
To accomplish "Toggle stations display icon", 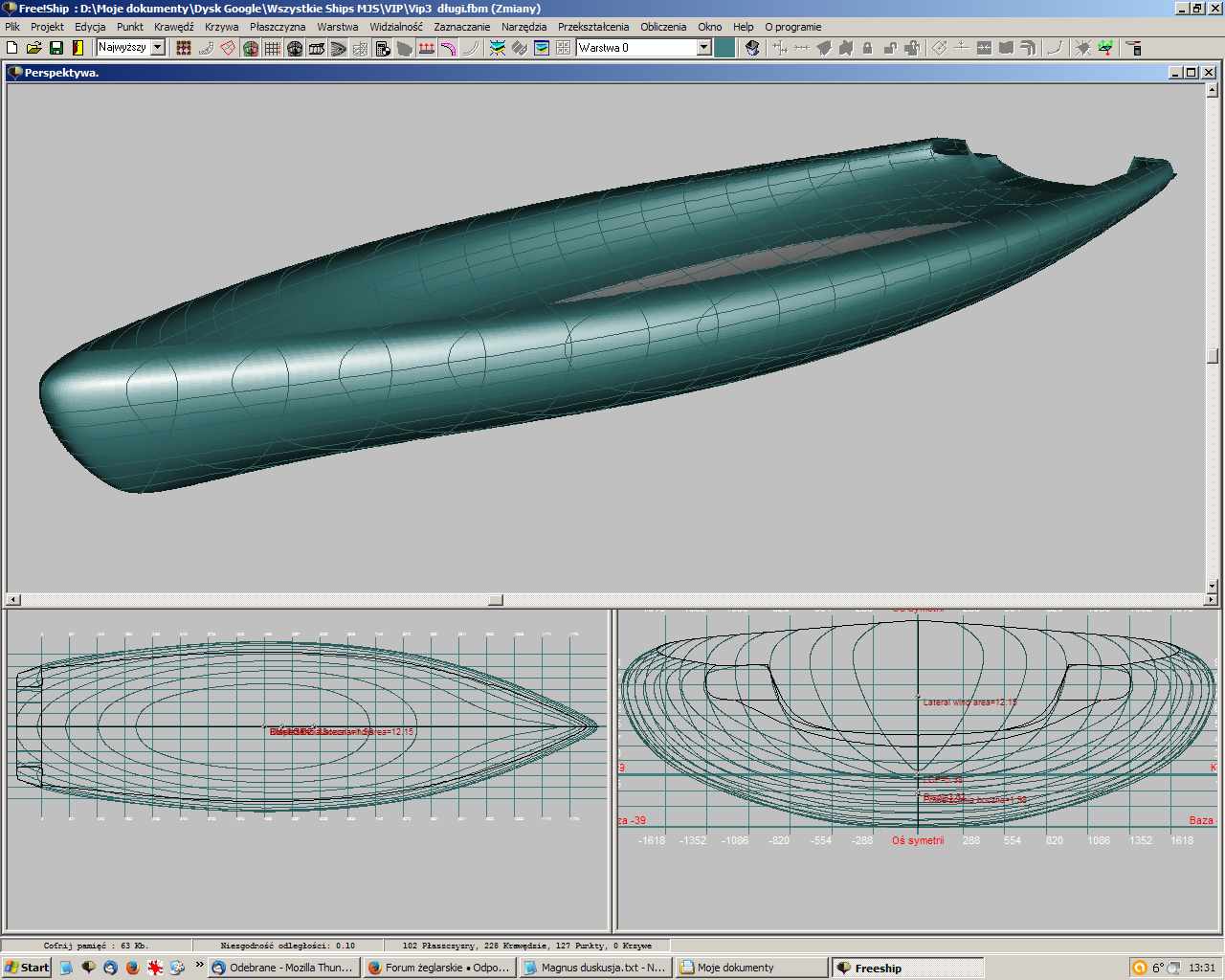I will pos(295,48).
